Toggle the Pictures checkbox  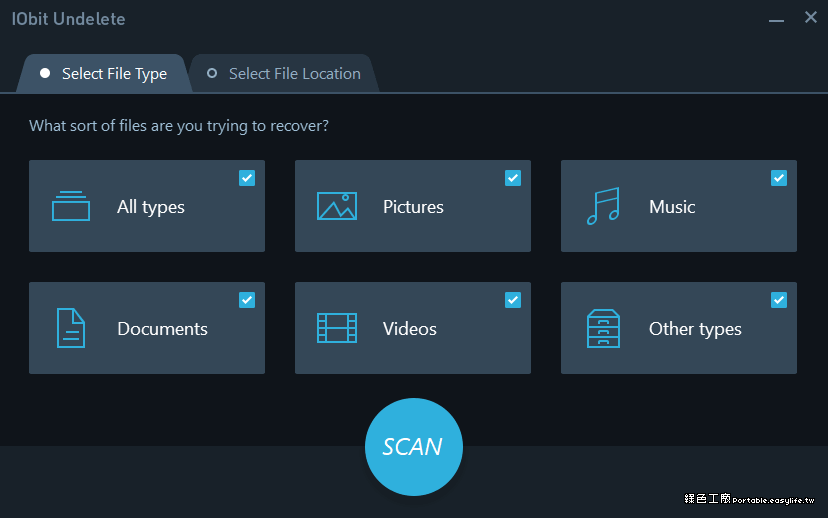tap(513, 178)
